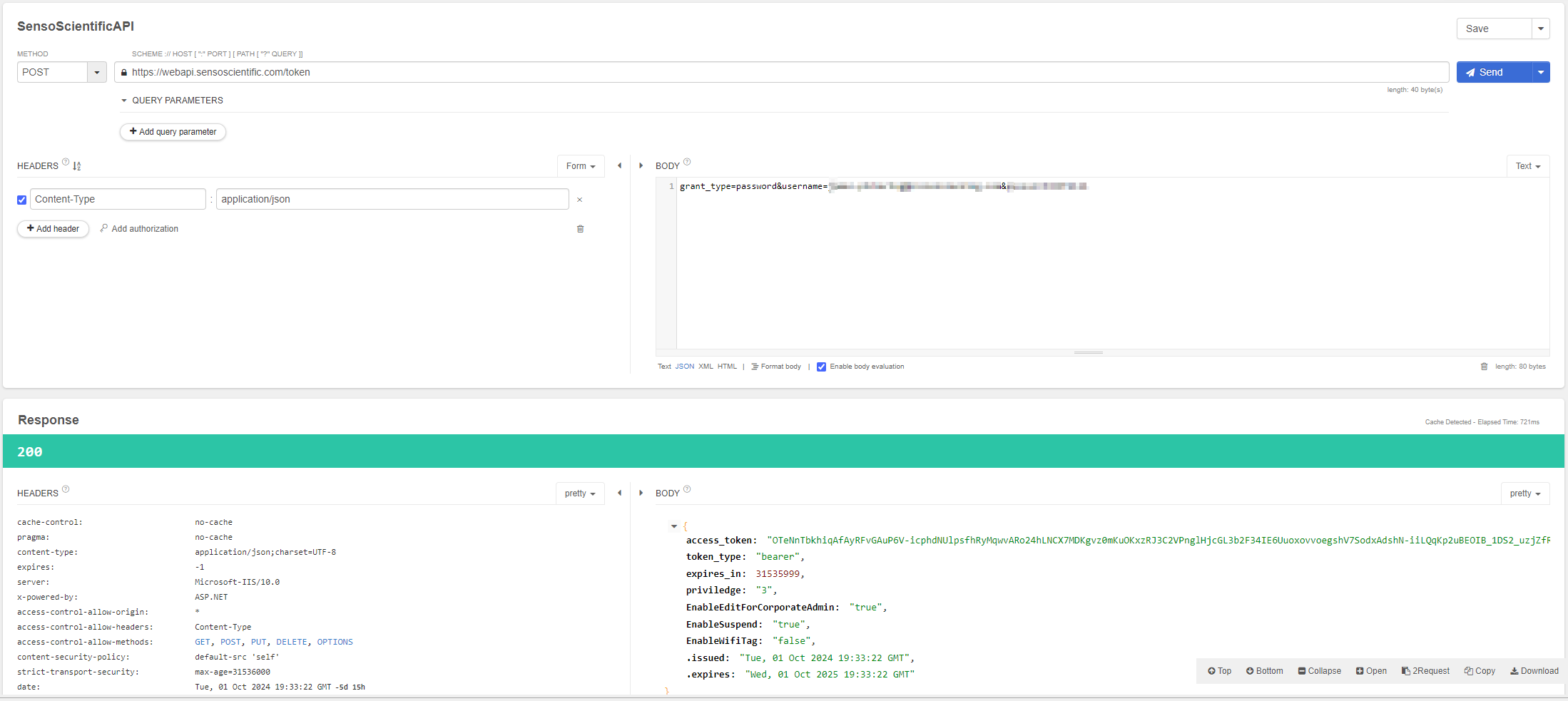
Task: Click the 200 status bar
Action: (783, 451)
